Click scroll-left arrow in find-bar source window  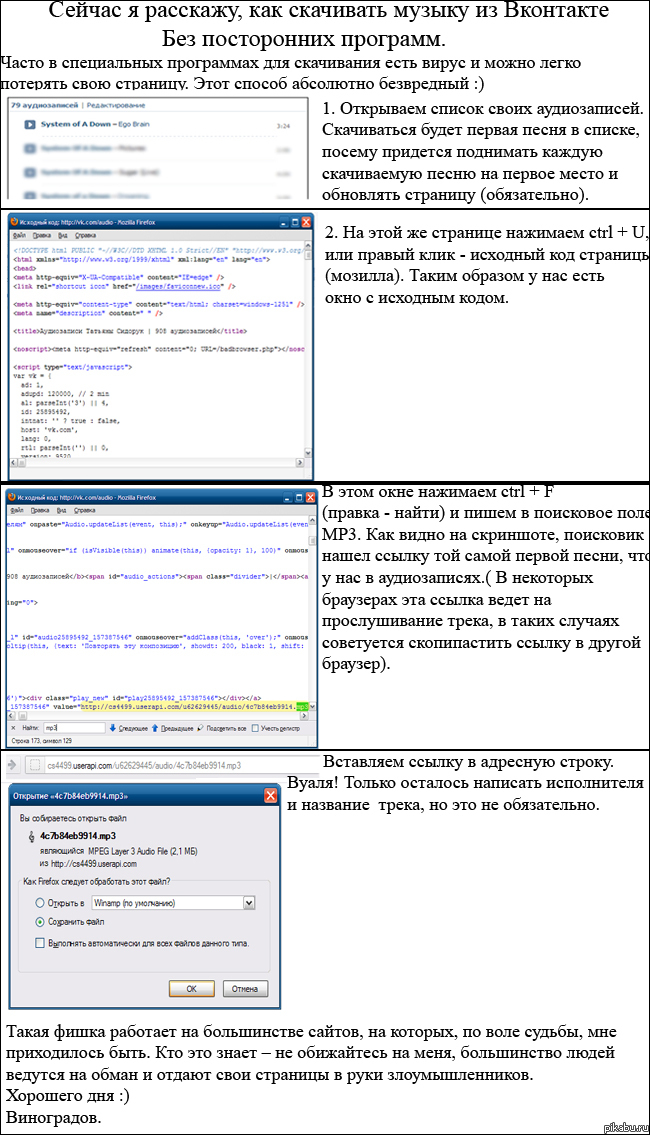click(12, 716)
